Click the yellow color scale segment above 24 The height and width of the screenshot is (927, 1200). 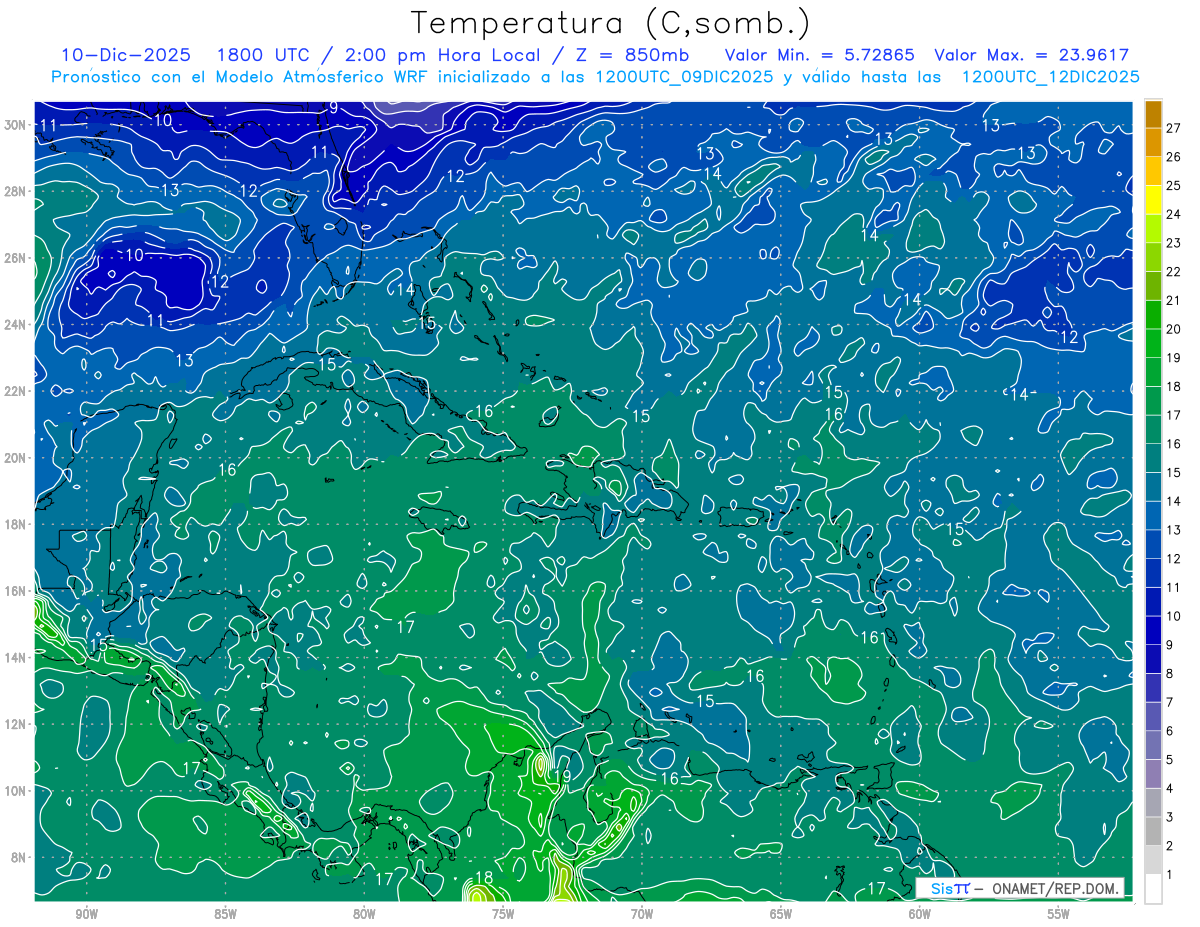(1153, 200)
